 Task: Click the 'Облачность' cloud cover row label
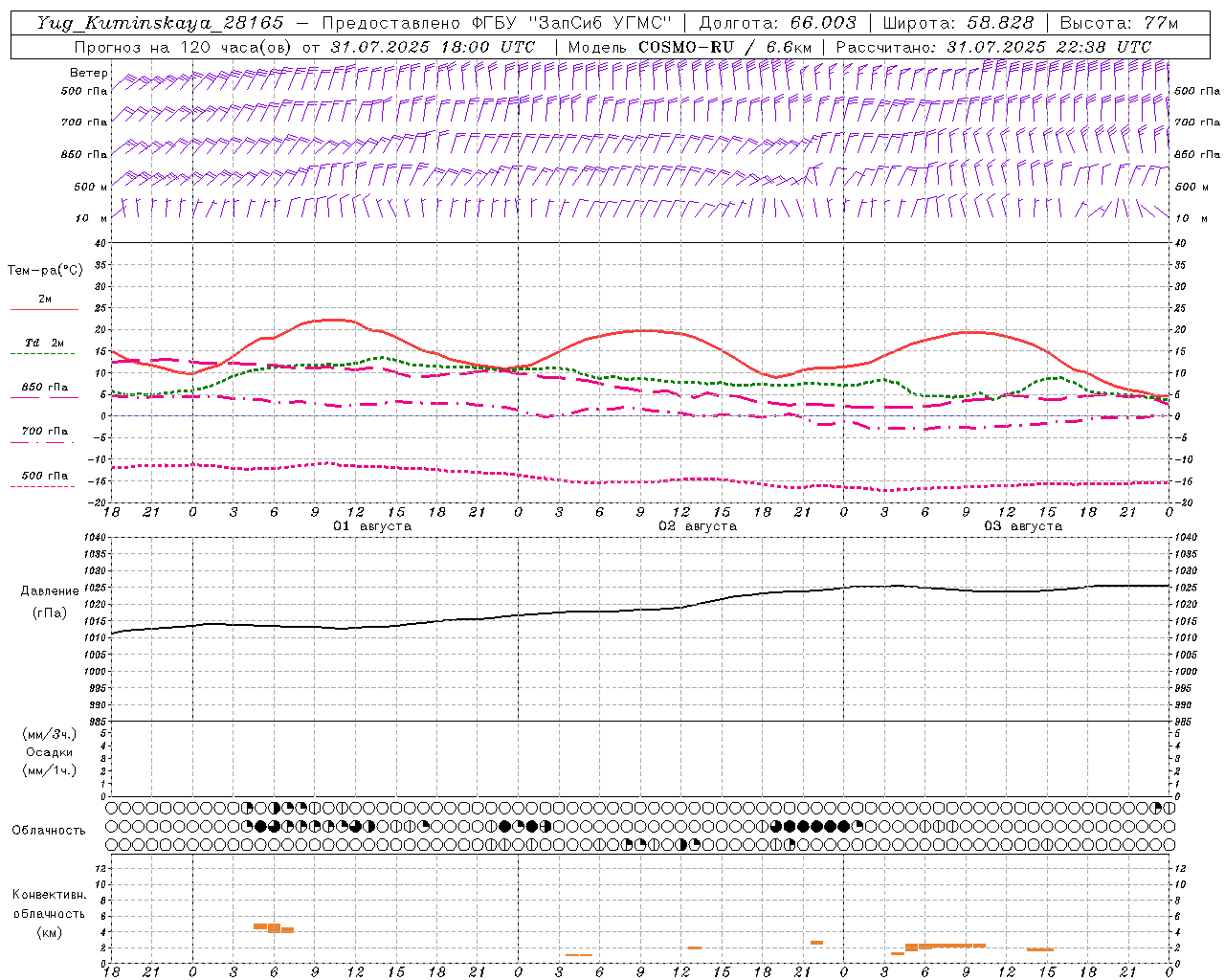[49, 831]
